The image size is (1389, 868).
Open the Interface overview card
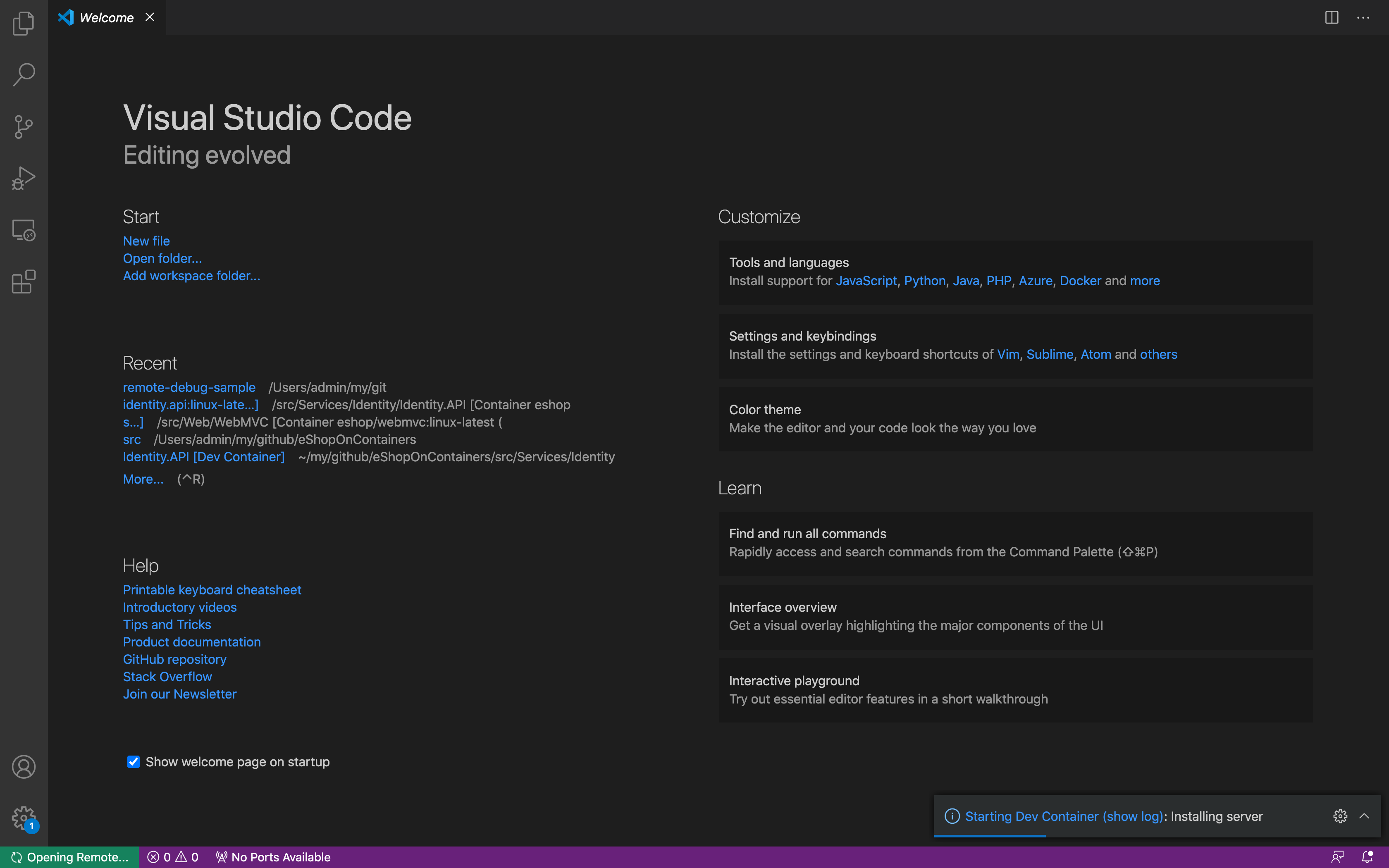(x=1015, y=617)
